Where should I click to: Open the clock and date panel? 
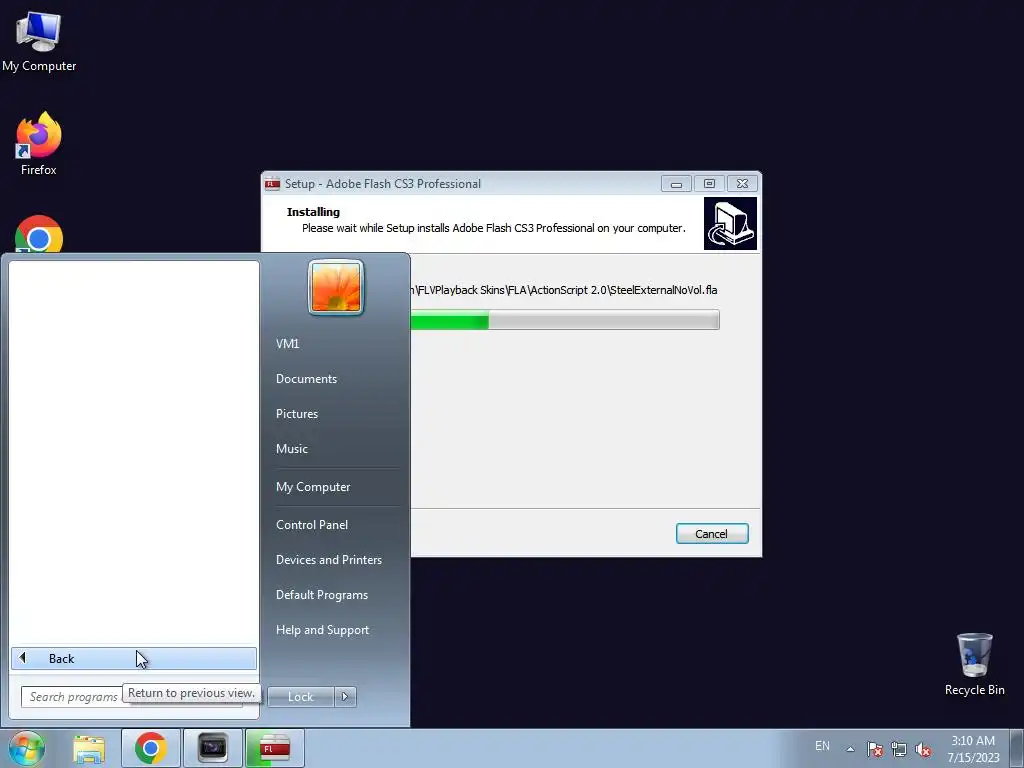tap(973, 749)
